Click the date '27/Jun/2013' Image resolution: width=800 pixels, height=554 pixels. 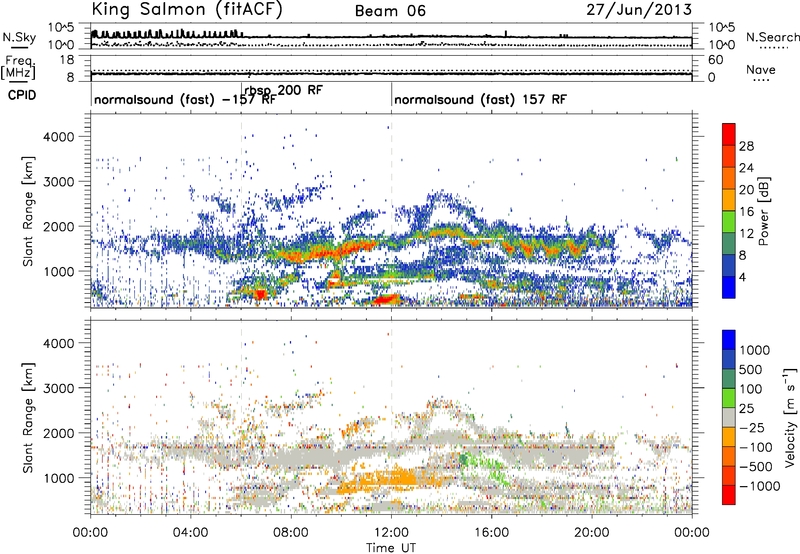pos(639,10)
